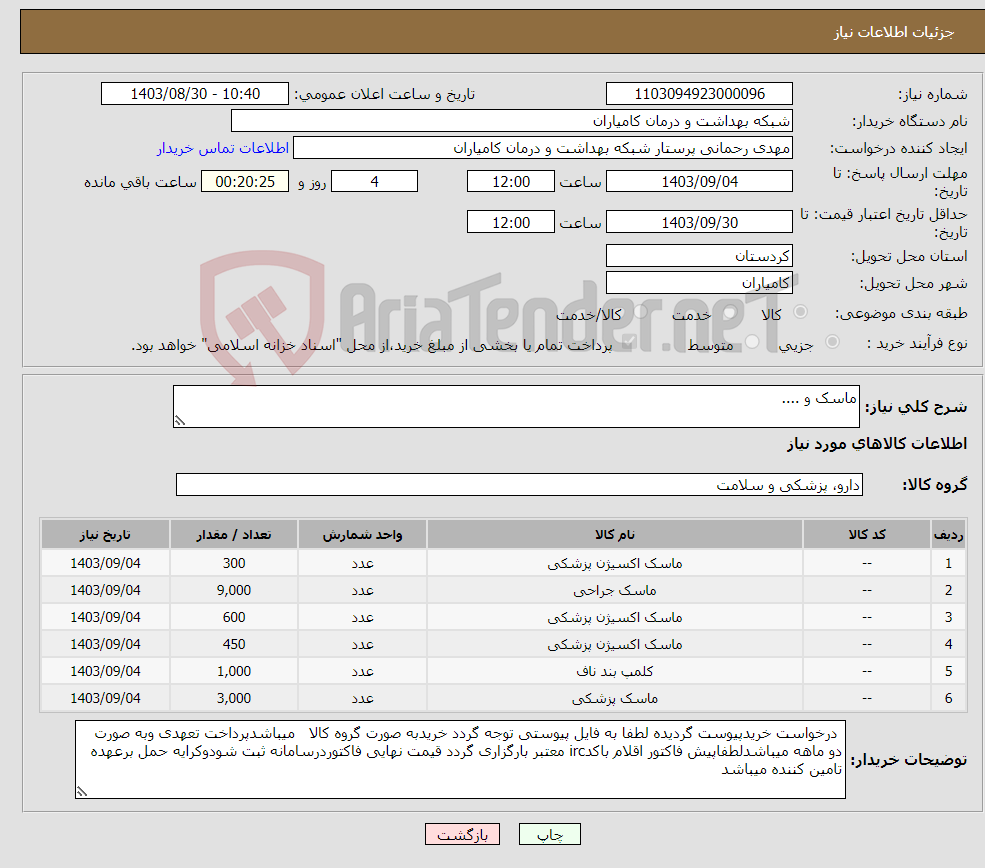Image resolution: width=985 pixels, height=868 pixels.
Task: Select the کالا radio button
Action: click(800, 312)
